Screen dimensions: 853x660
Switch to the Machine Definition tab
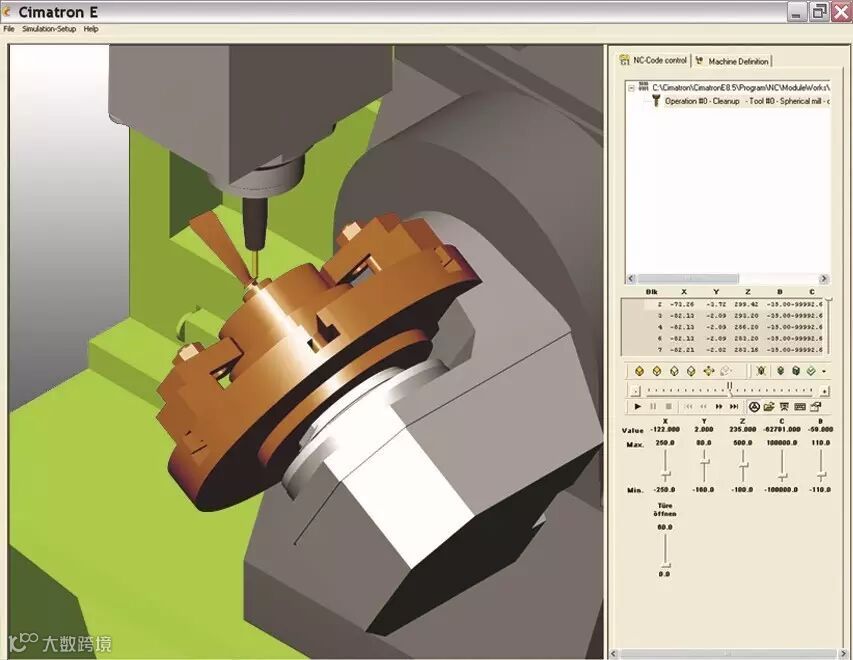732,61
